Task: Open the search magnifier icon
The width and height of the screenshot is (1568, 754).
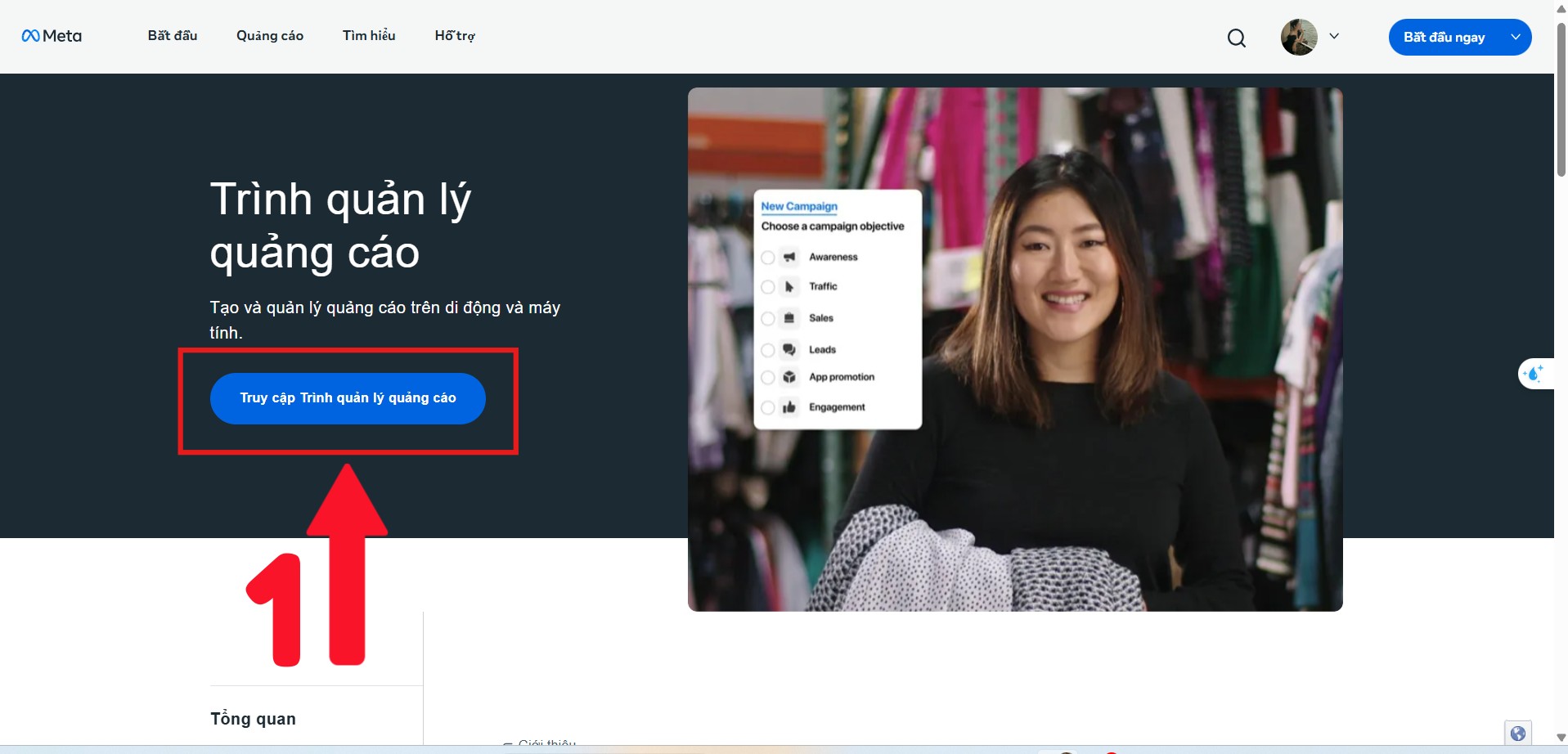Action: [x=1237, y=38]
